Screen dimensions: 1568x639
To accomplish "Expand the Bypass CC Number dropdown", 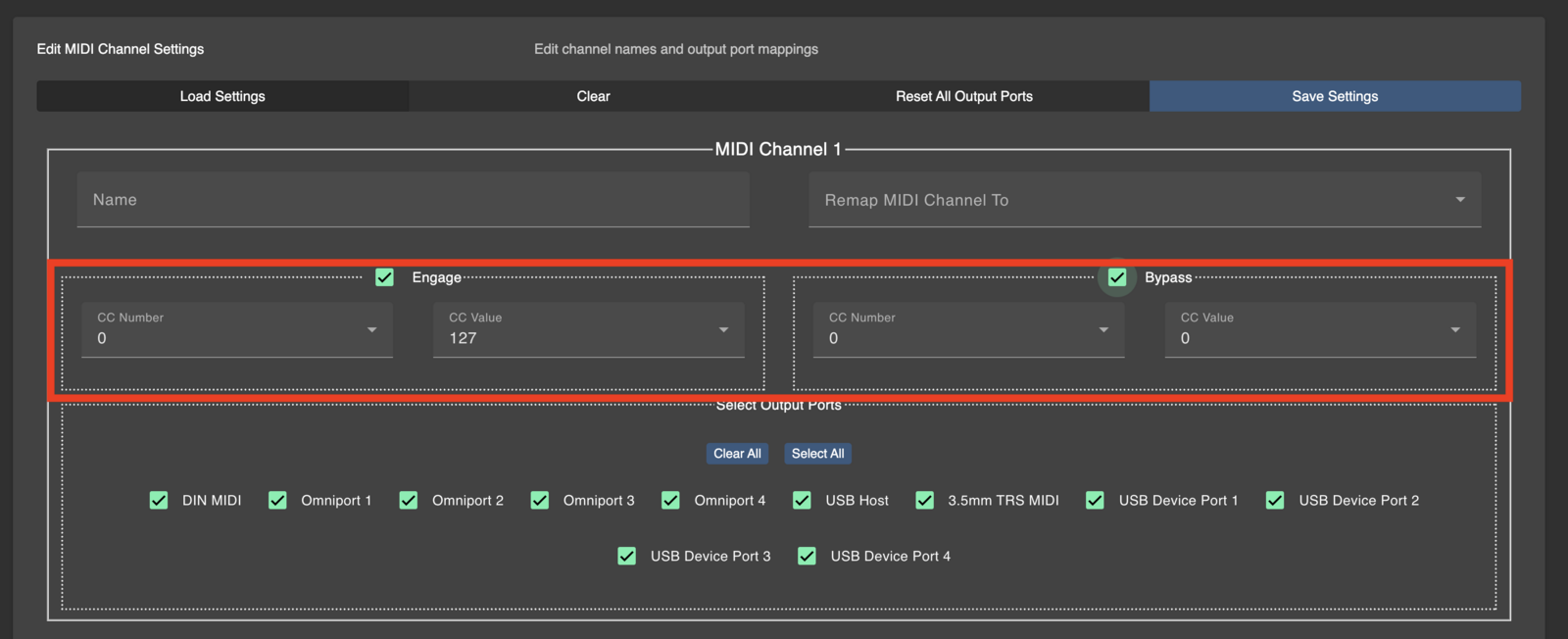I will click(968, 330).
